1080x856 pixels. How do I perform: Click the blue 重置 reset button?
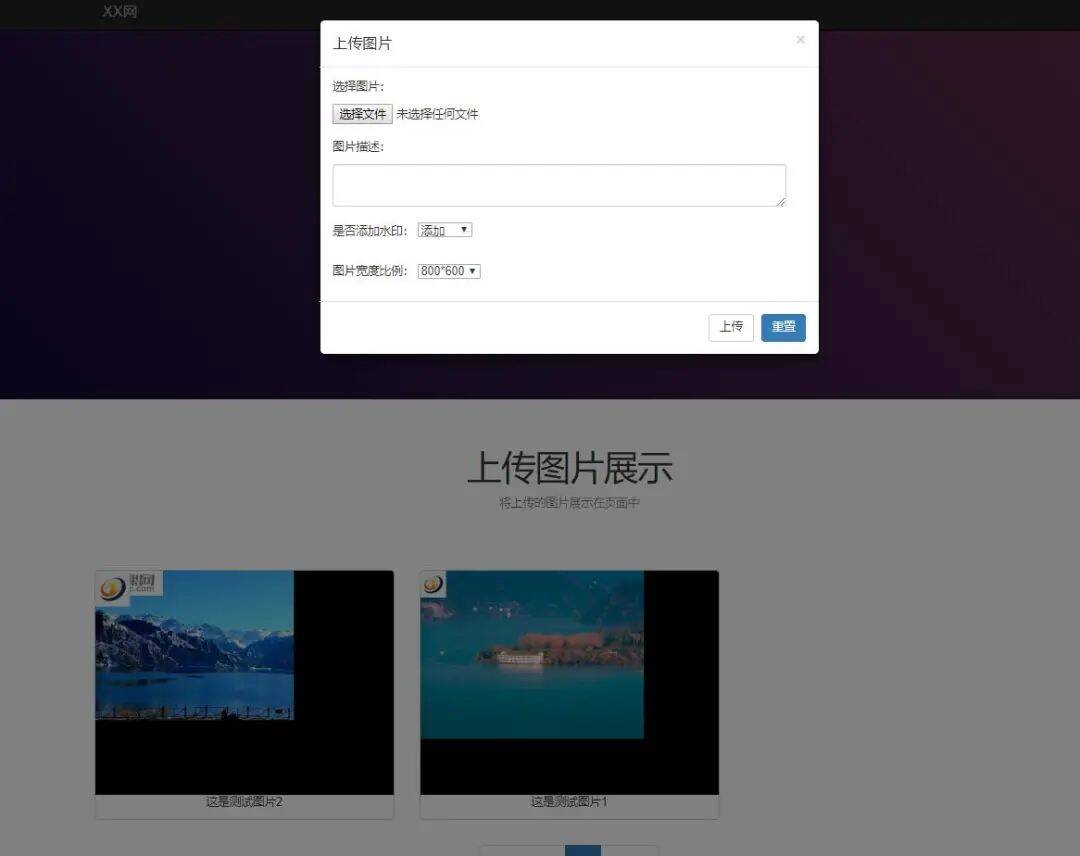coord(784,327)
